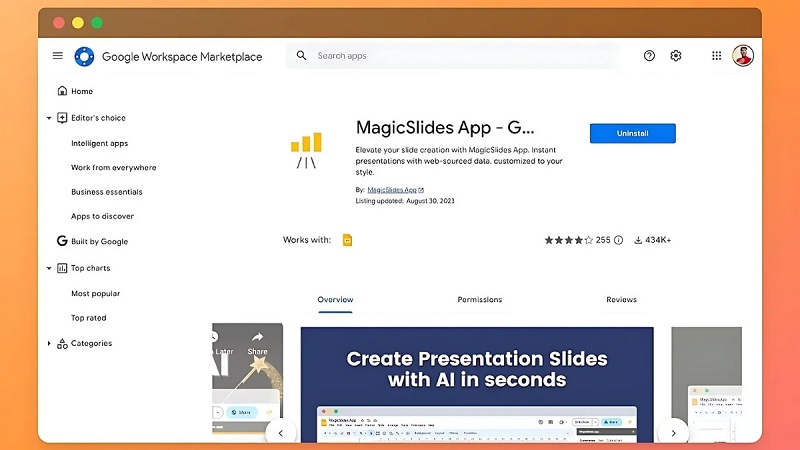Image resolution: width=800 pixels, height=450 pixels.
Task: Open the account profile avatar
Action: coord(743,56)
